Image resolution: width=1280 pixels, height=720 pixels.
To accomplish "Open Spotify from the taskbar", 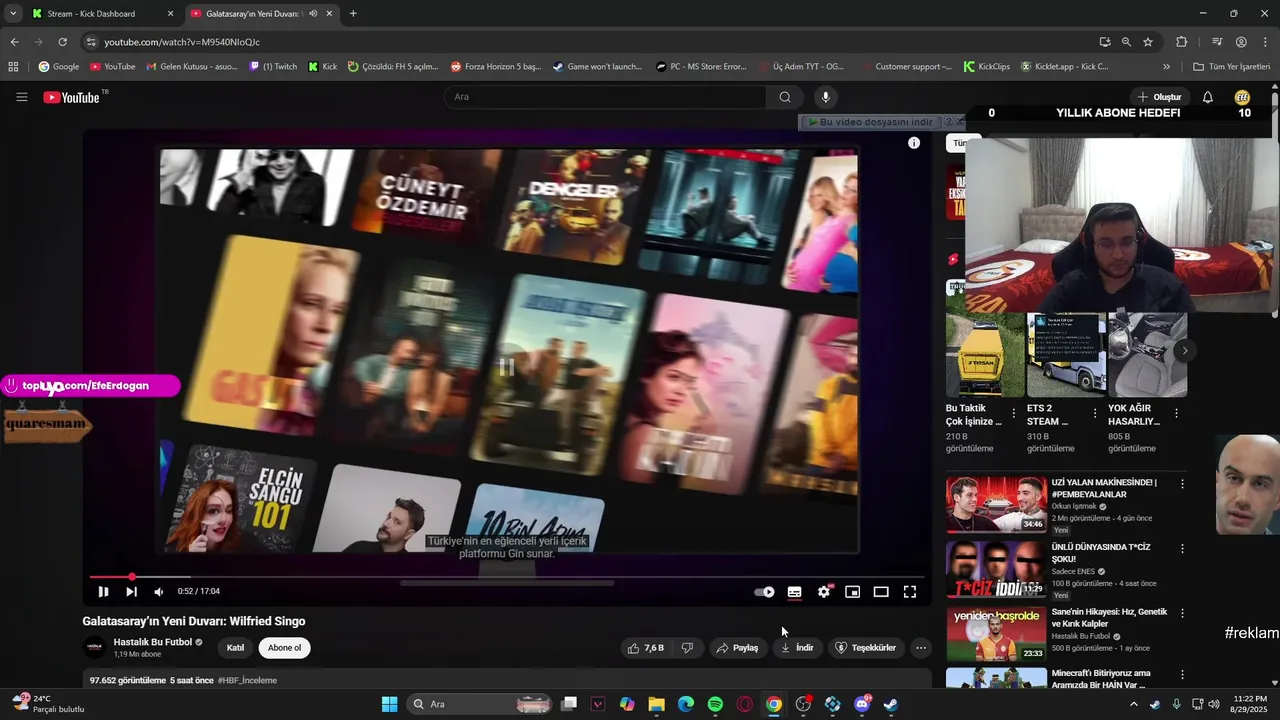I will coord(715,704).
